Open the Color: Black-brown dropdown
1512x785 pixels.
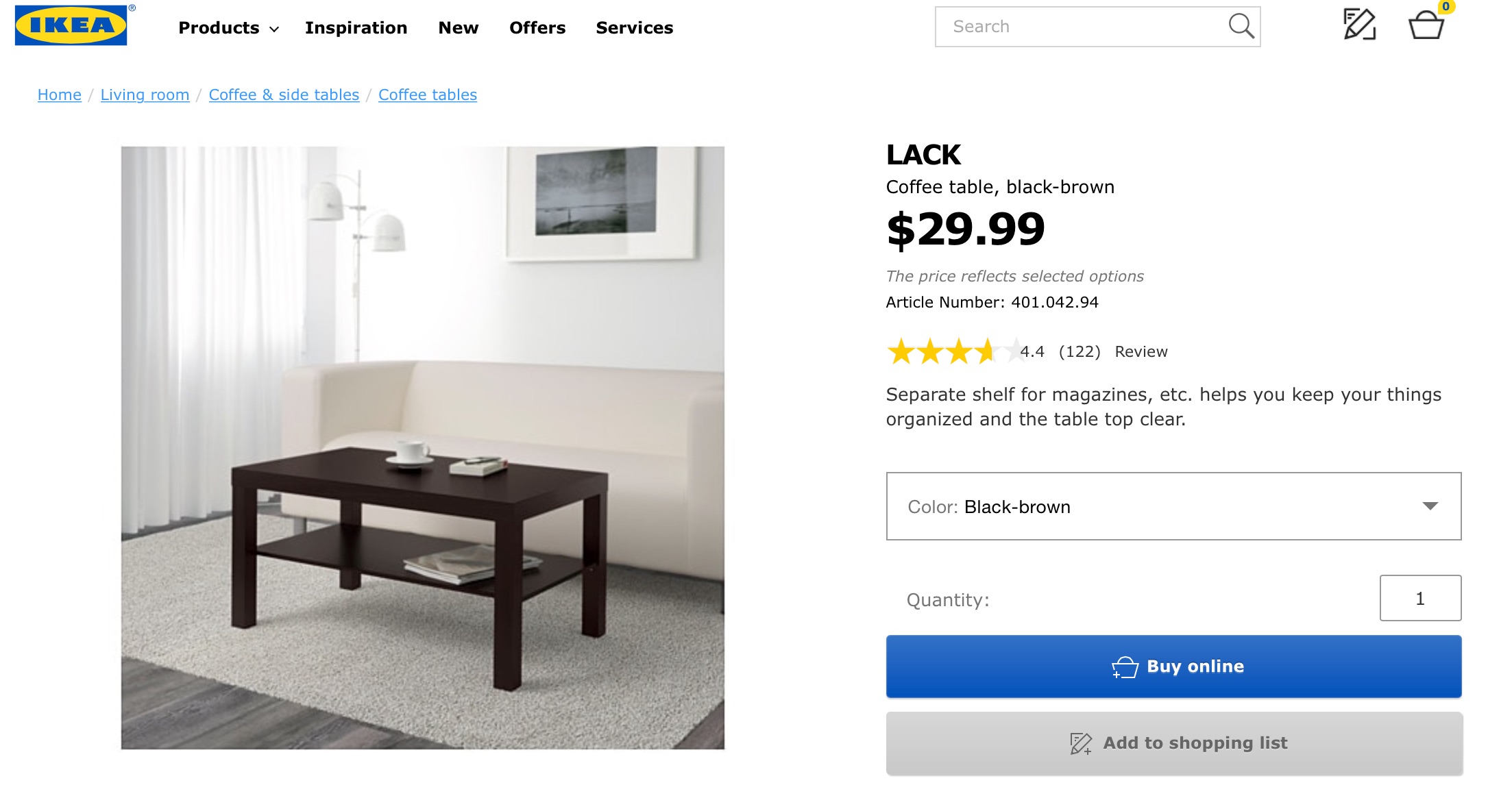pos(1173,506)
